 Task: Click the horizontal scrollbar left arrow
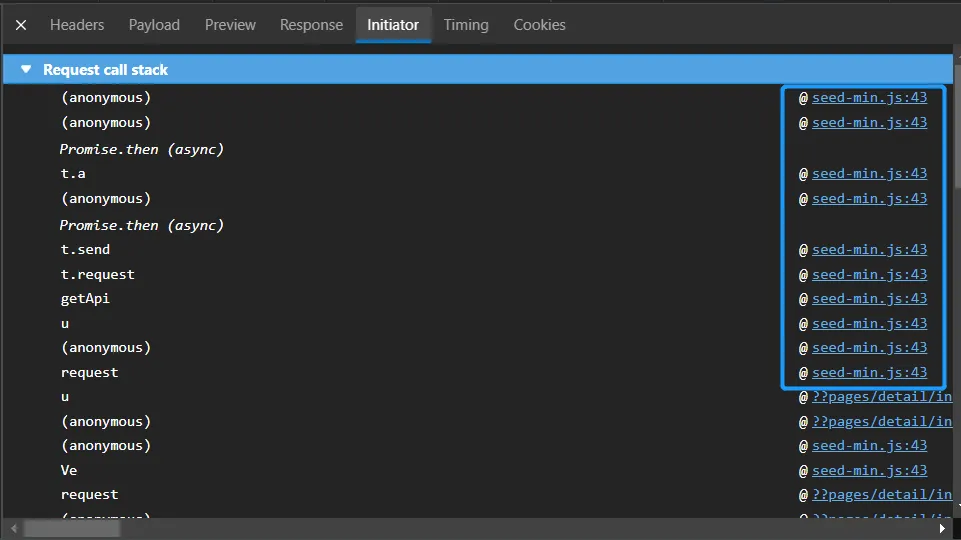point(13,528)
